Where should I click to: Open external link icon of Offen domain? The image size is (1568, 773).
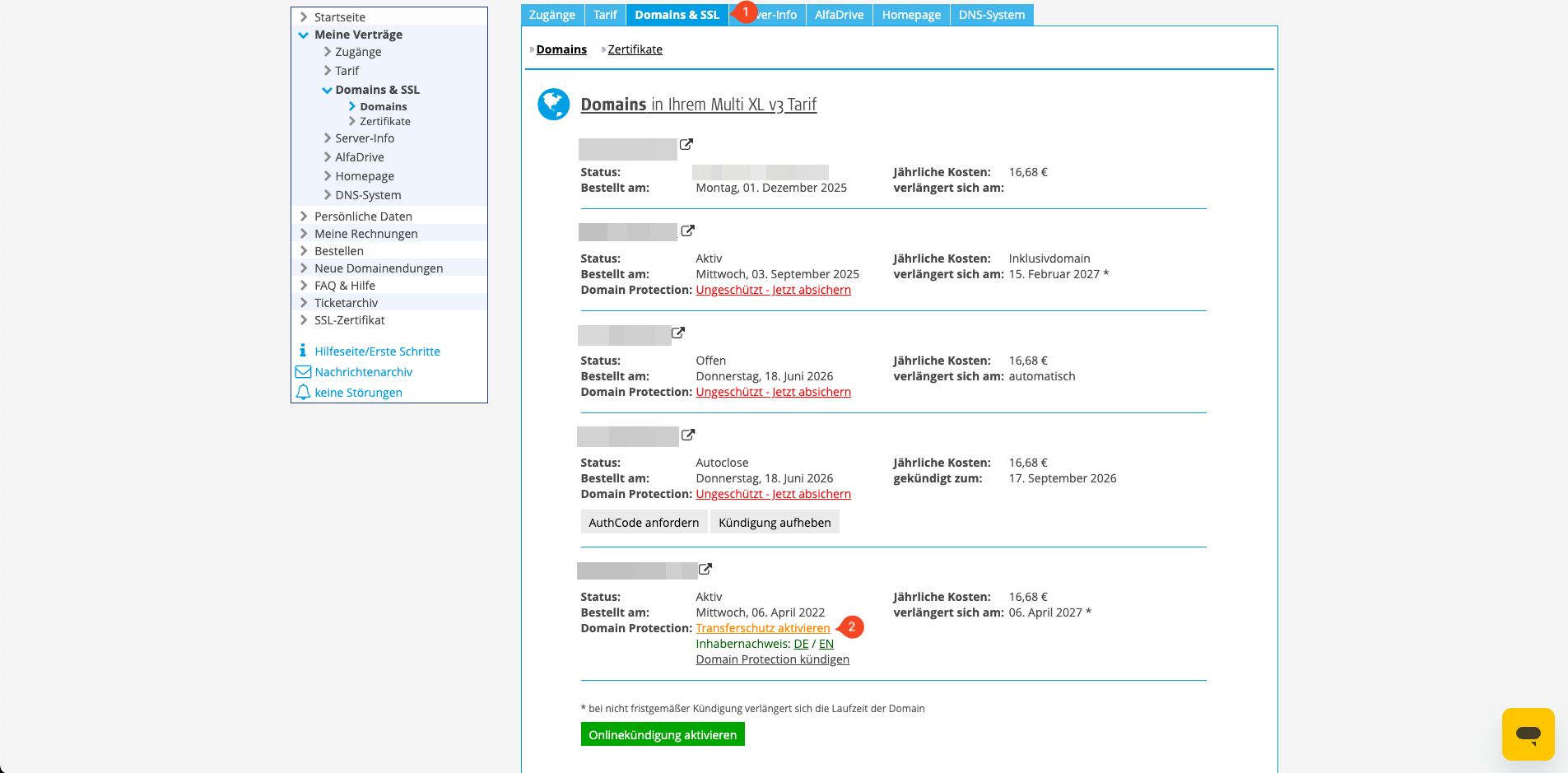click(677, 333)
